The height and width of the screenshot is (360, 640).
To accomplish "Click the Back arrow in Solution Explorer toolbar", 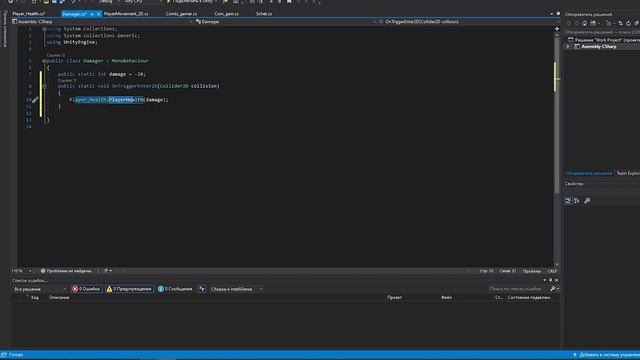I will 569,23.
